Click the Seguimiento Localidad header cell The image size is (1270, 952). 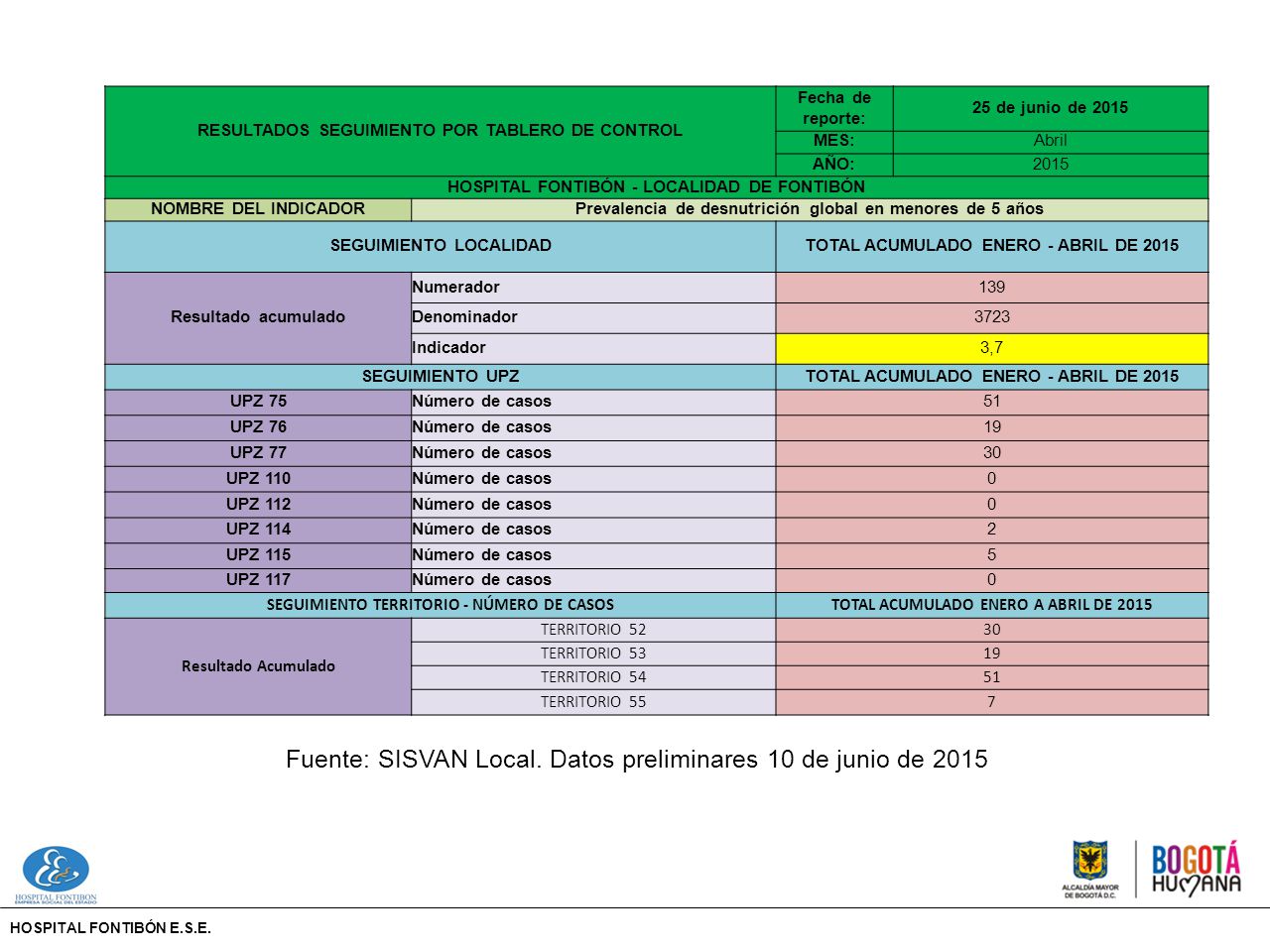(x=441, y=246)
